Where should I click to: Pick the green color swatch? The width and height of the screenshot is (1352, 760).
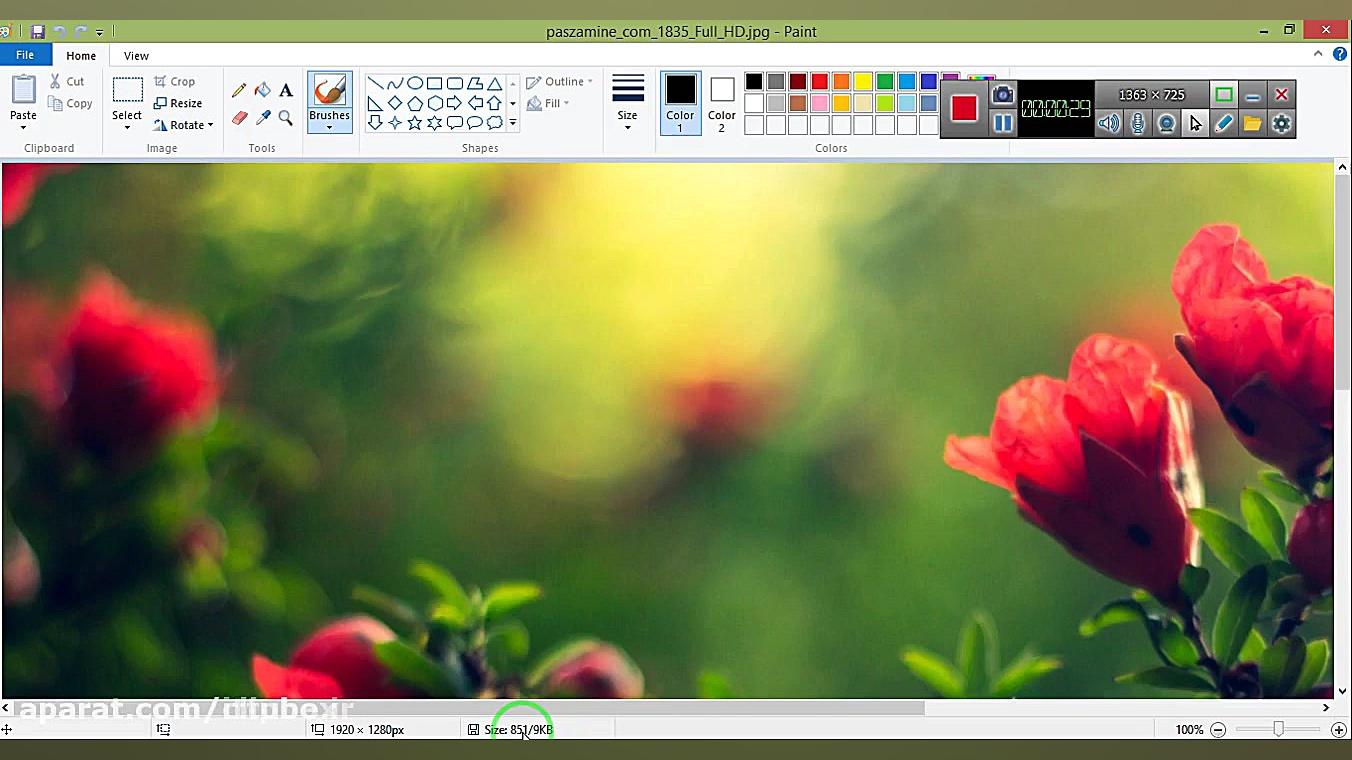(x=885, y=82)
